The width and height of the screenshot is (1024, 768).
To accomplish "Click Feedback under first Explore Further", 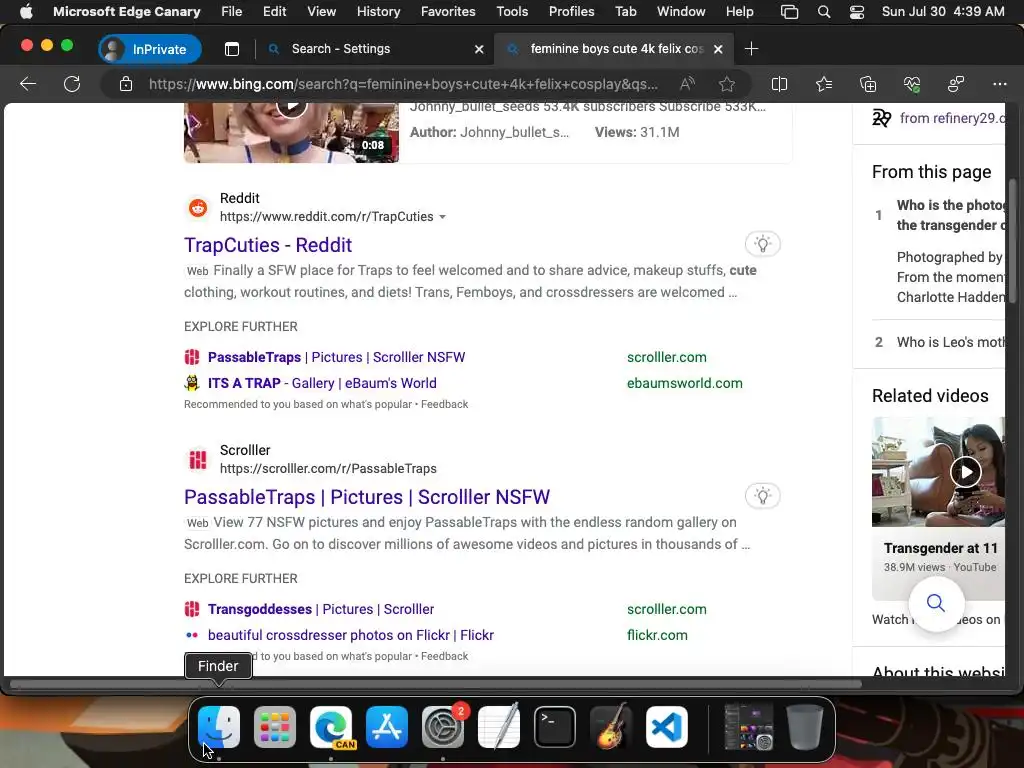I will tap(444, 404).
